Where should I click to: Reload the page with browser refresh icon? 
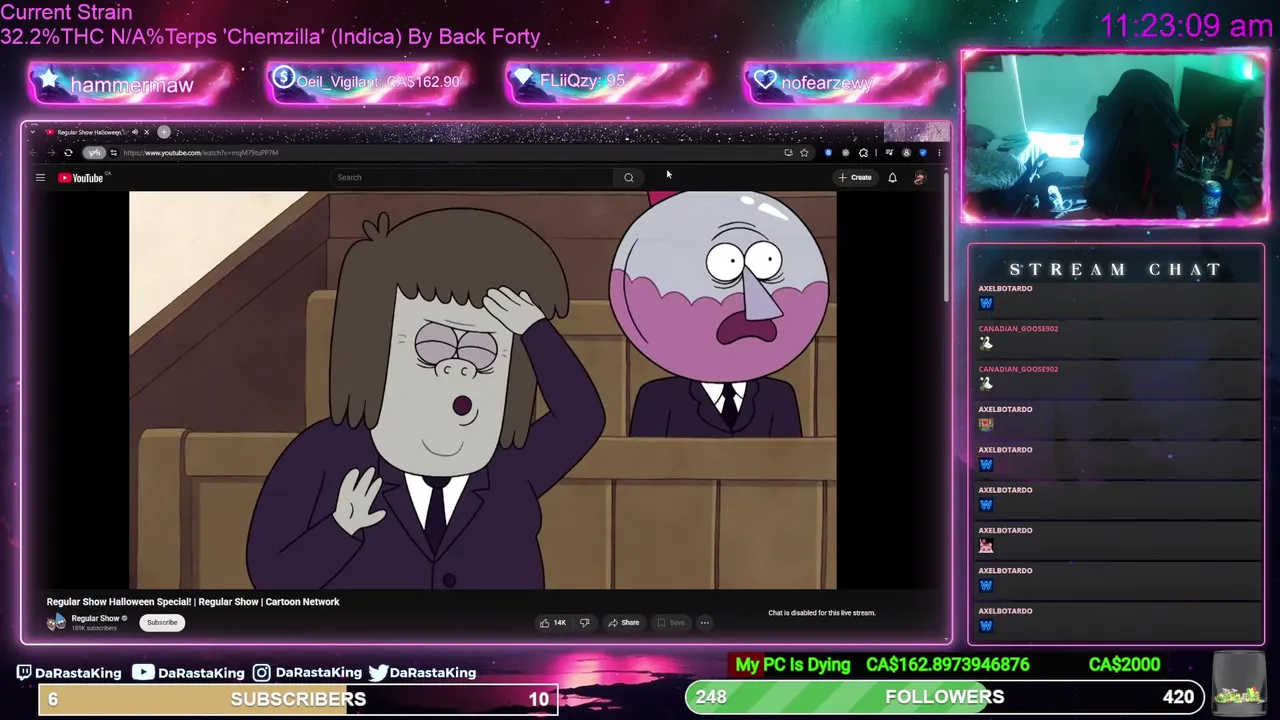pyautogui.click(x=68, y=153)
